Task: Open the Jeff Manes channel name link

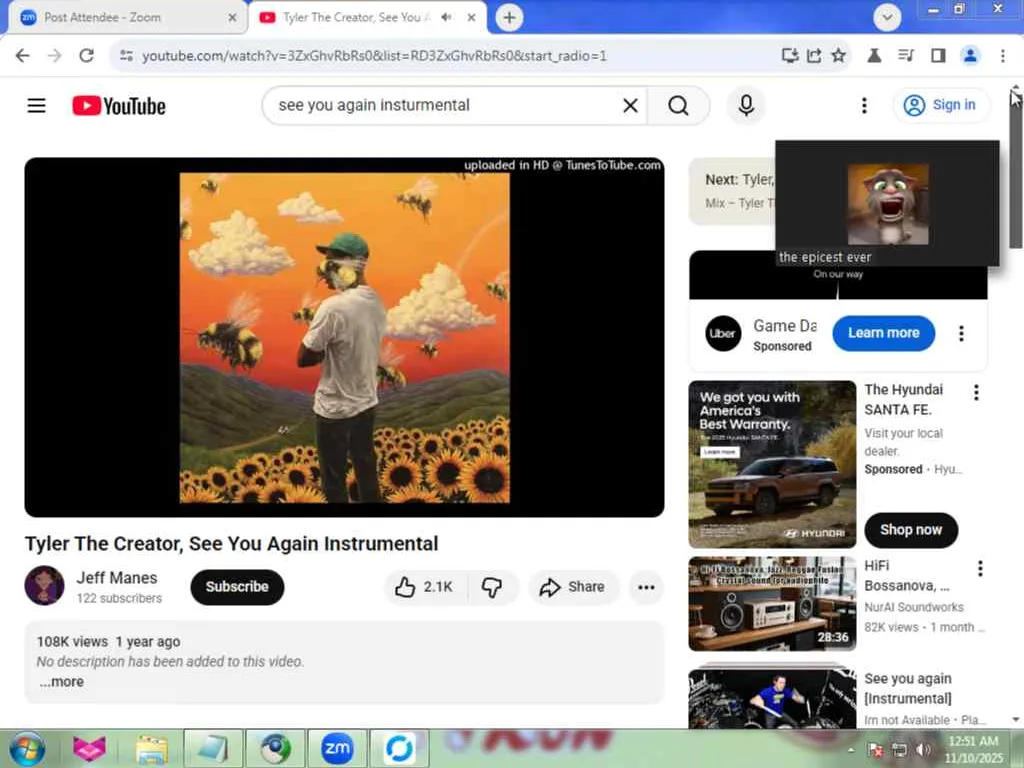Action: 117,578
